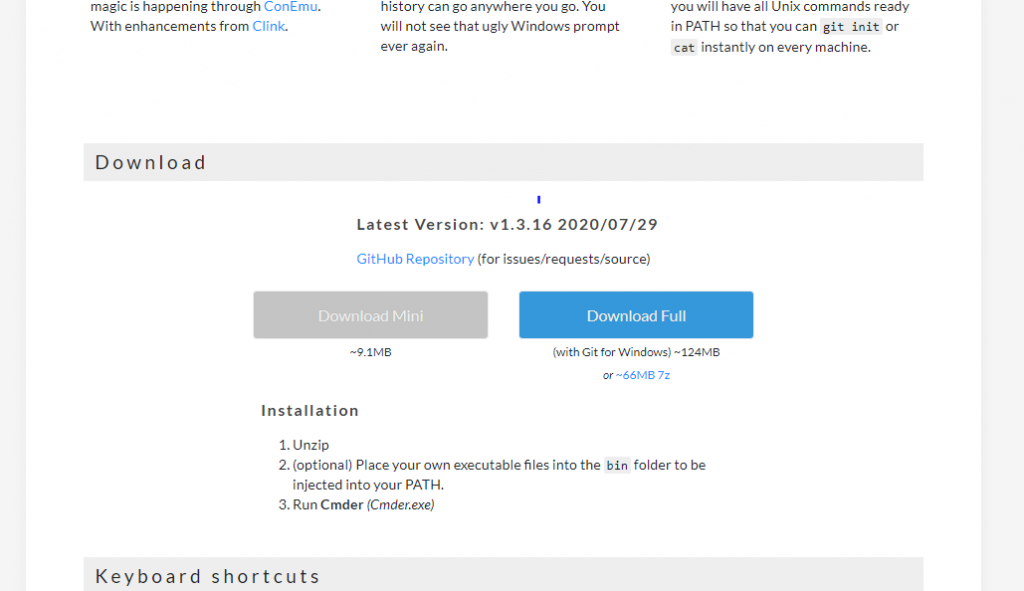The height and width of the screenshot is (591, 1024).
Task: Click the Keyboard shortcuts section heading
Action: pyautogui.click(x=208, y=576)
